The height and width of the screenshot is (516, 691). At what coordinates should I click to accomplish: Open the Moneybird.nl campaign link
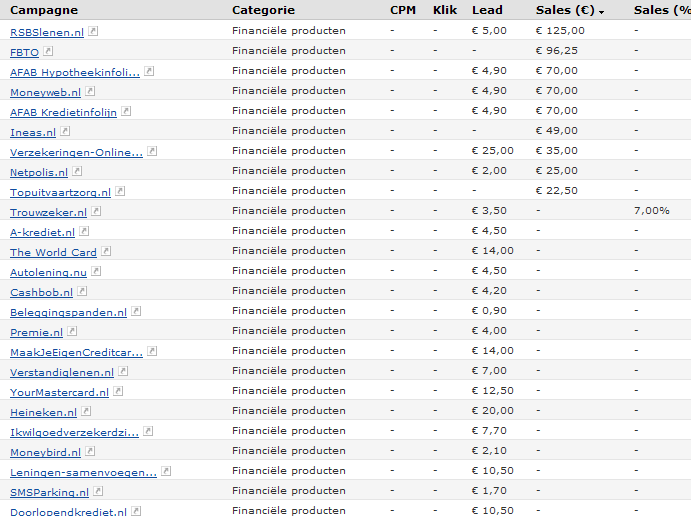(x=45, y=453)
